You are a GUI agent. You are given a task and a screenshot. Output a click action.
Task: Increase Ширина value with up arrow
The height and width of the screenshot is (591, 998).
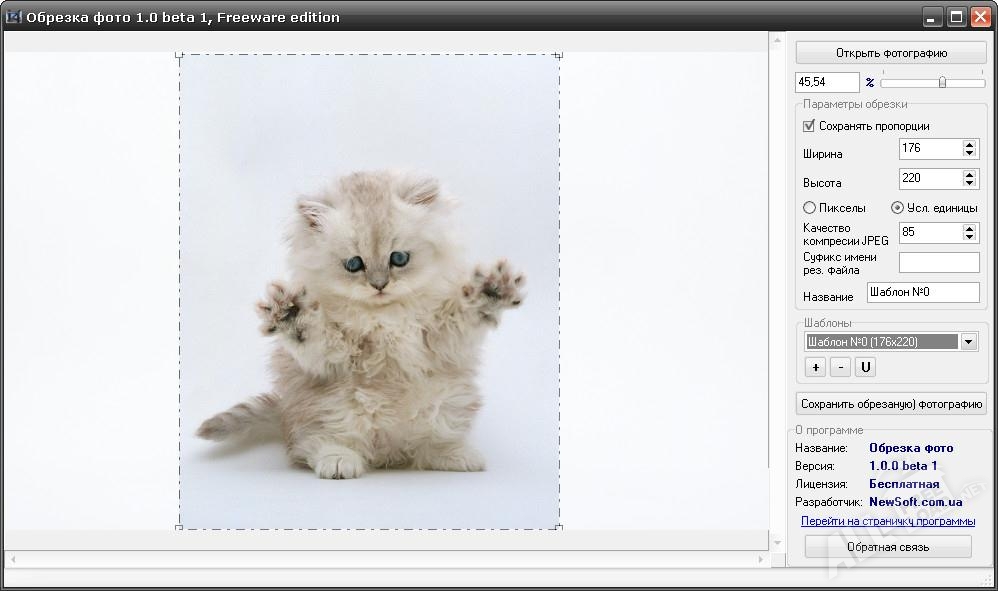969,144
